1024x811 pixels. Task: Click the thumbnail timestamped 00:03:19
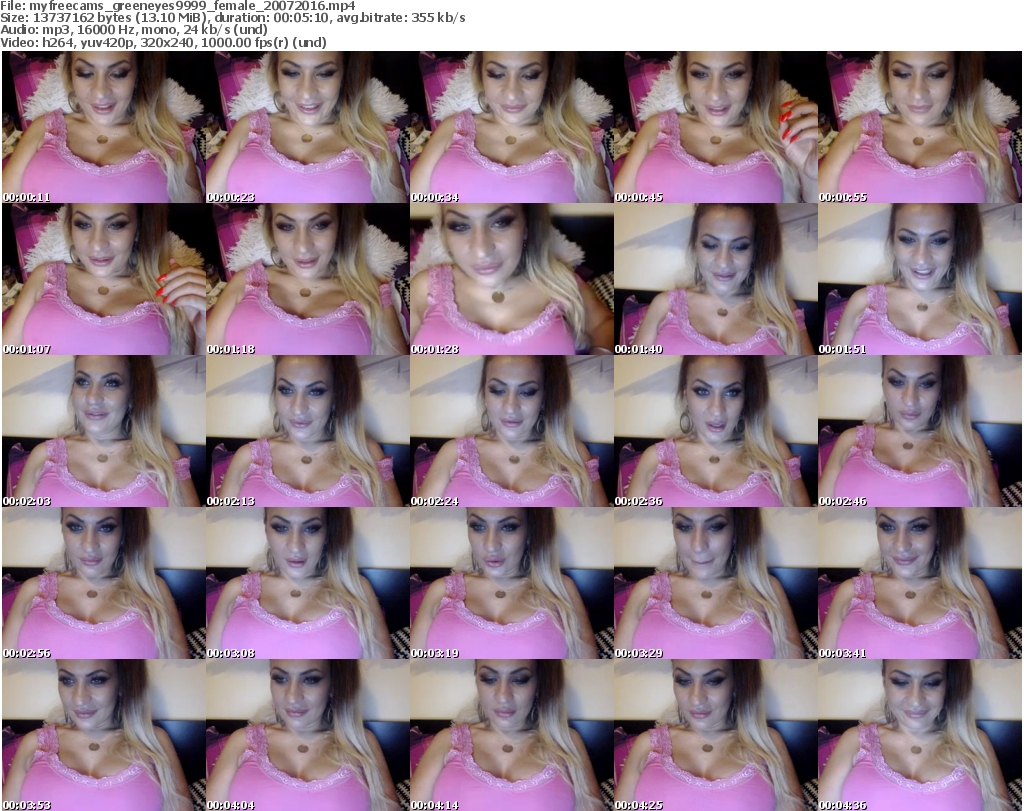tap(511, 584)
